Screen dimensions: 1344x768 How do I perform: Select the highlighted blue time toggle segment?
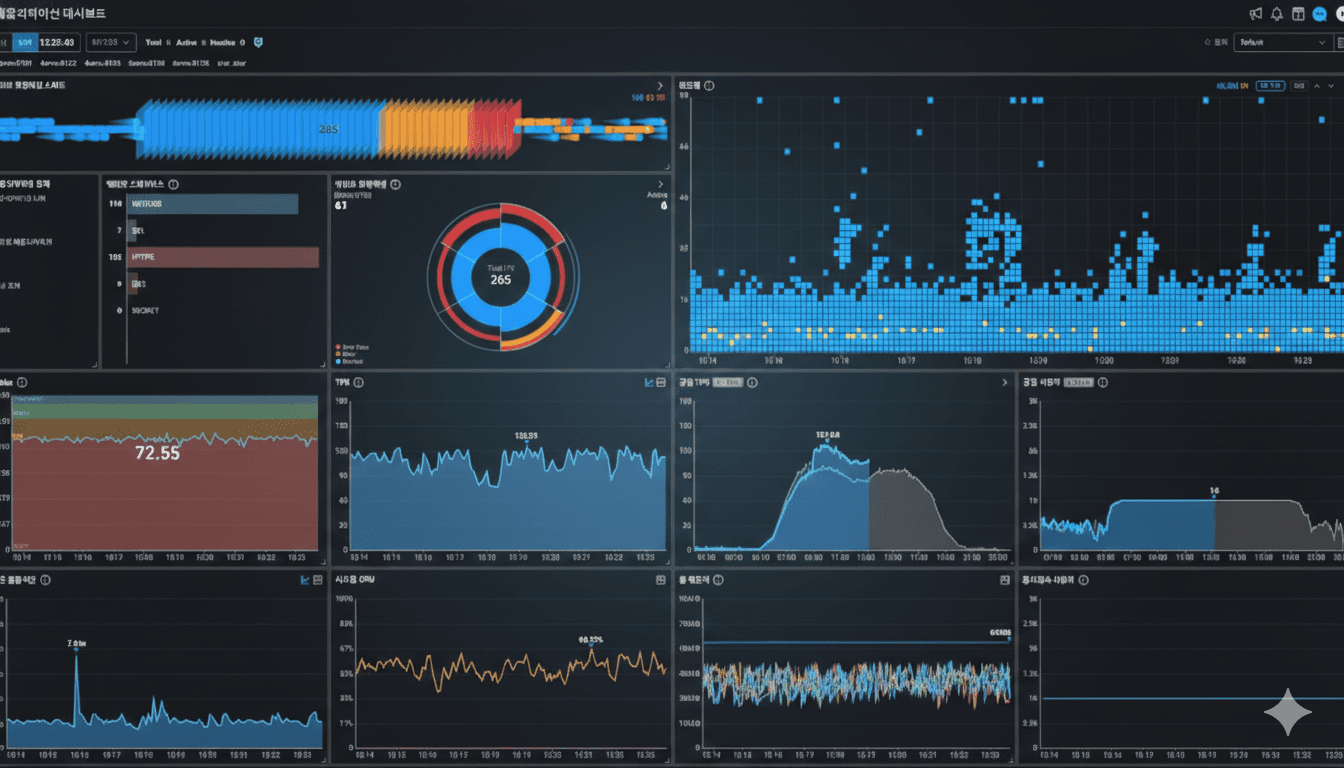pos(25,42)
